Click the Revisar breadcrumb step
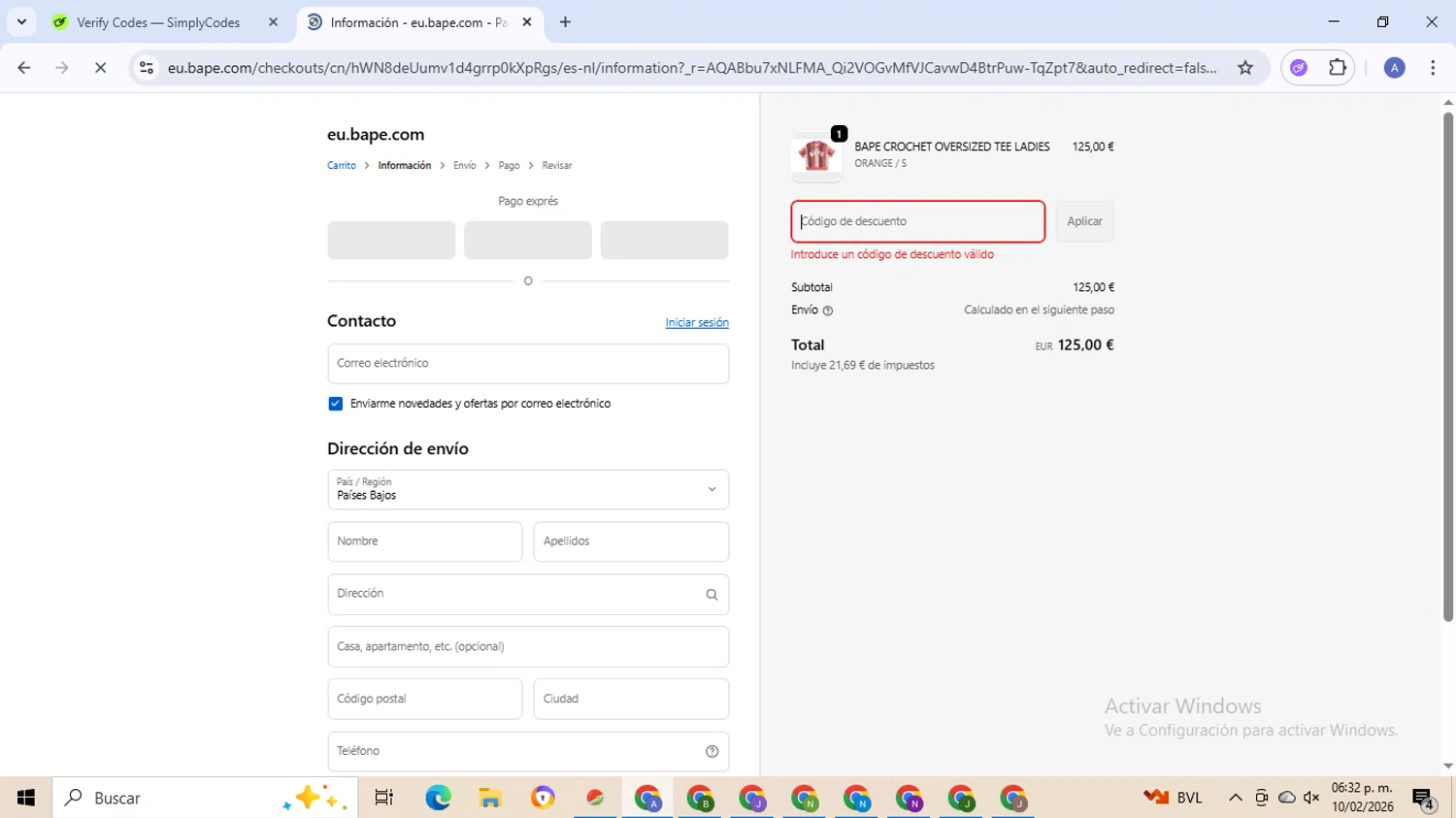 pos(557,166)
